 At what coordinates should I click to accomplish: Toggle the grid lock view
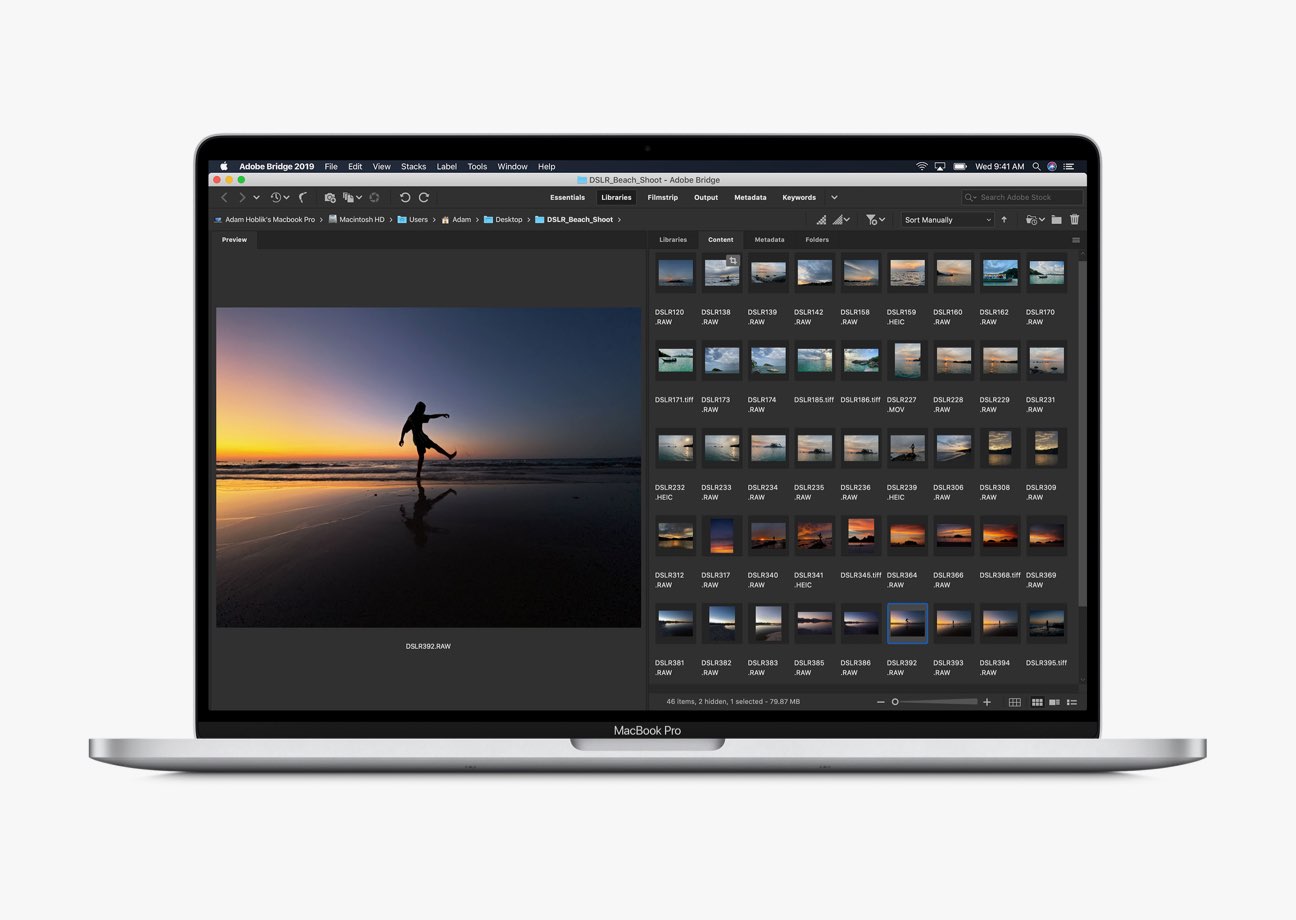tap(1014, 702)
